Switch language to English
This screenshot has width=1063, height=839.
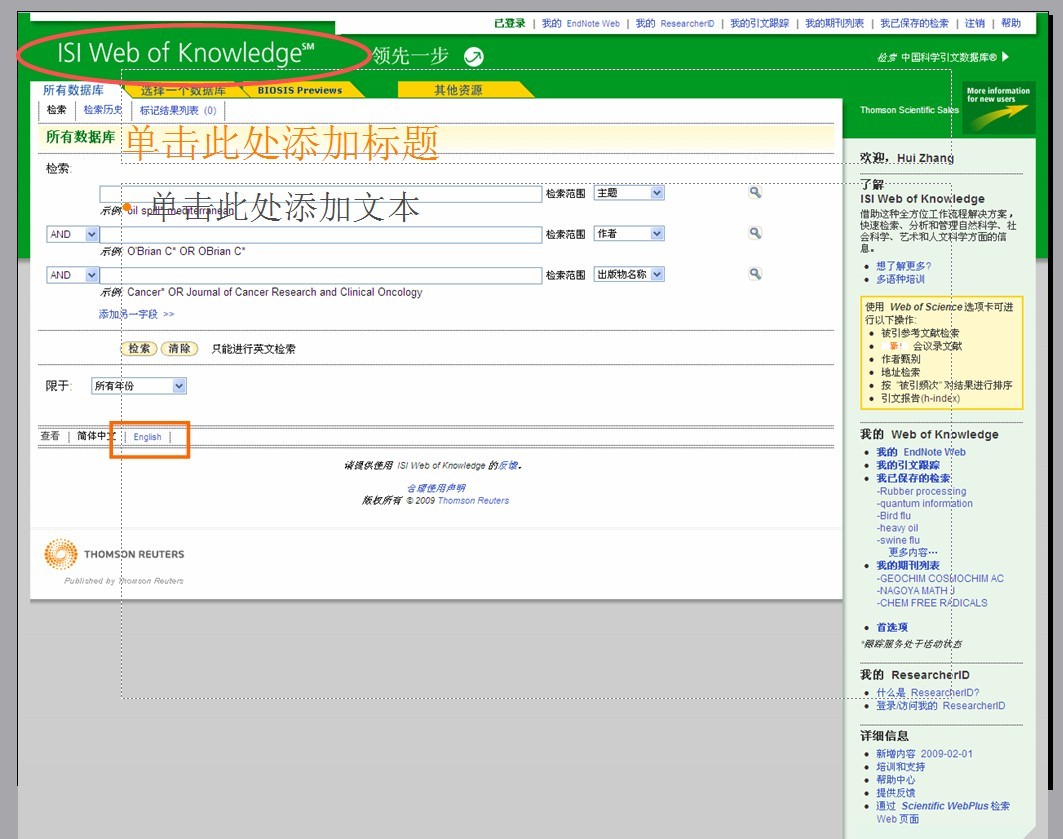[147, 436]
